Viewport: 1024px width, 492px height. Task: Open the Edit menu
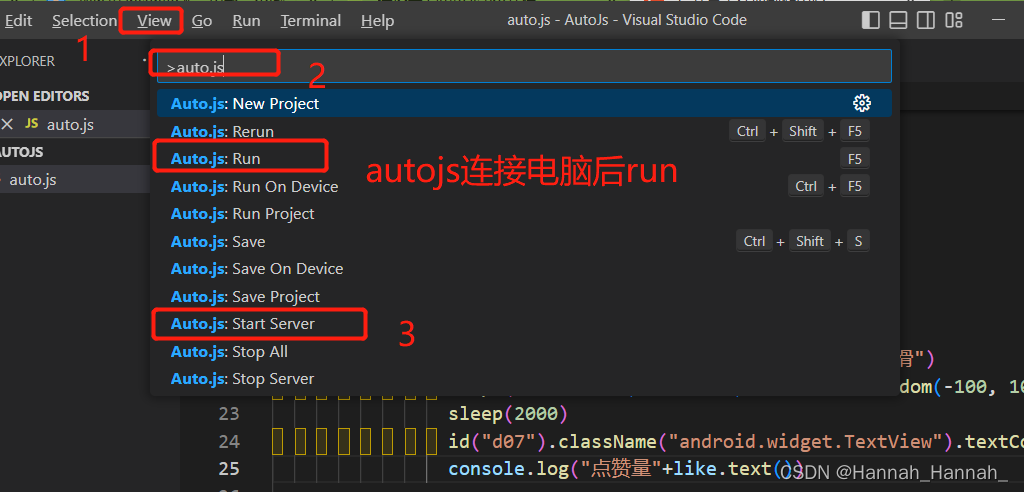click(x=18, y=21)
